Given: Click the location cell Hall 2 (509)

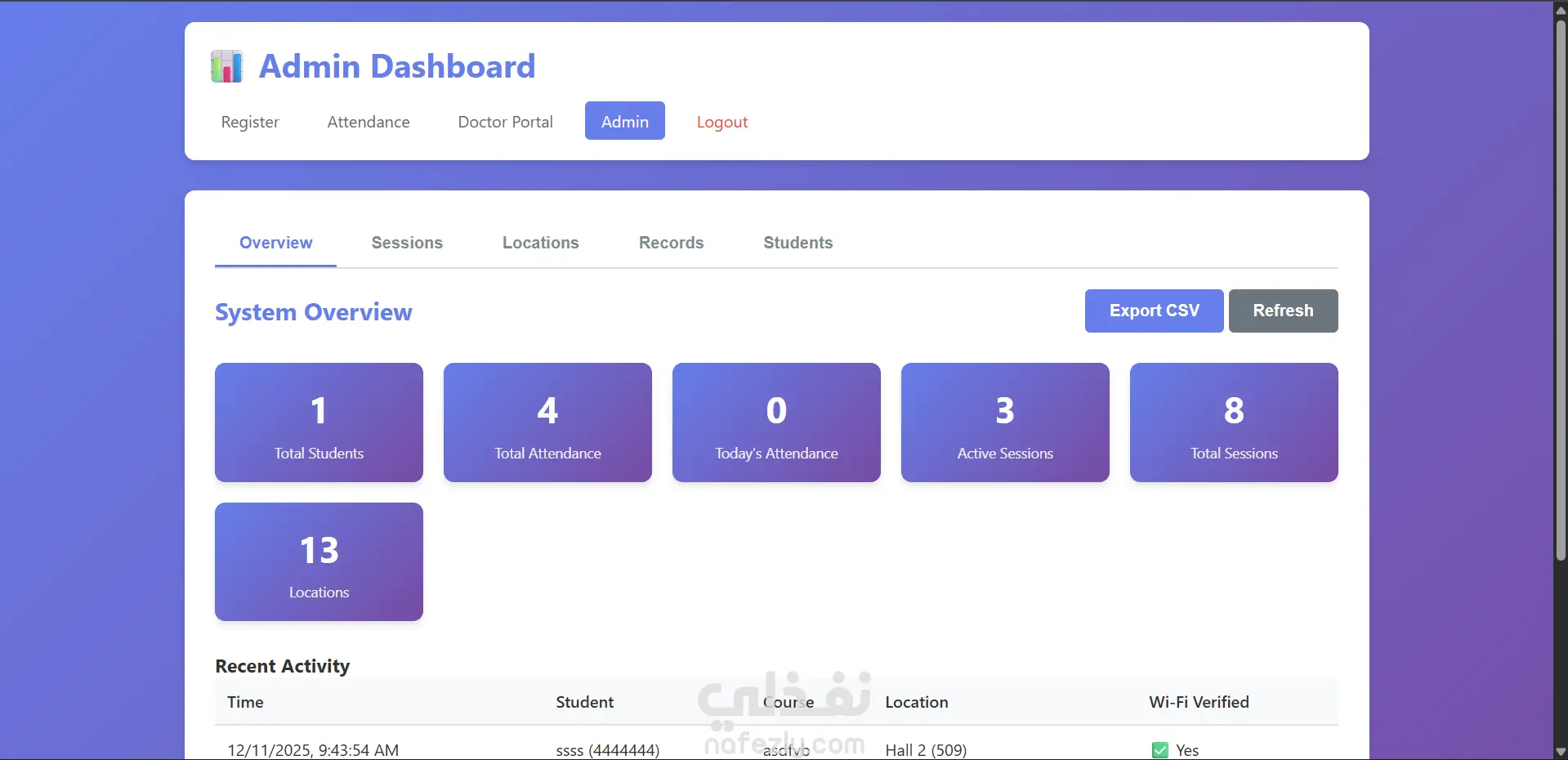Looking at the screenshot, I should 926,750.
